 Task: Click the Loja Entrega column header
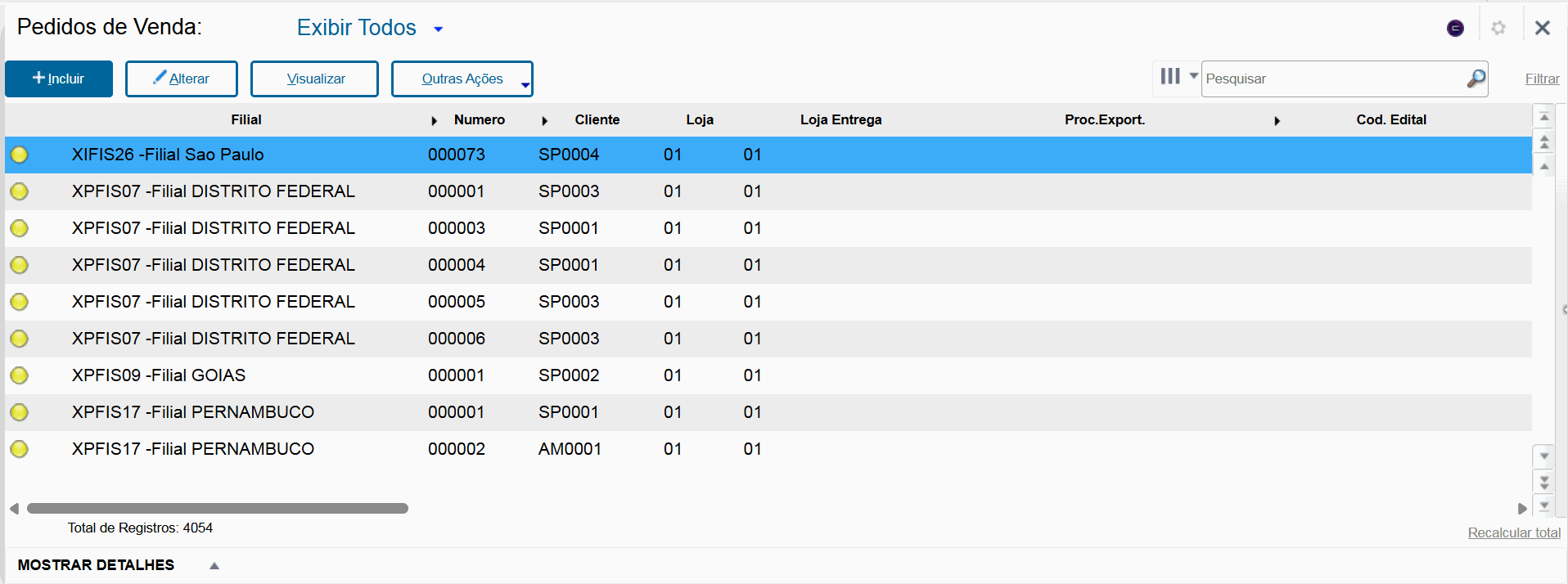pos(840,119)
